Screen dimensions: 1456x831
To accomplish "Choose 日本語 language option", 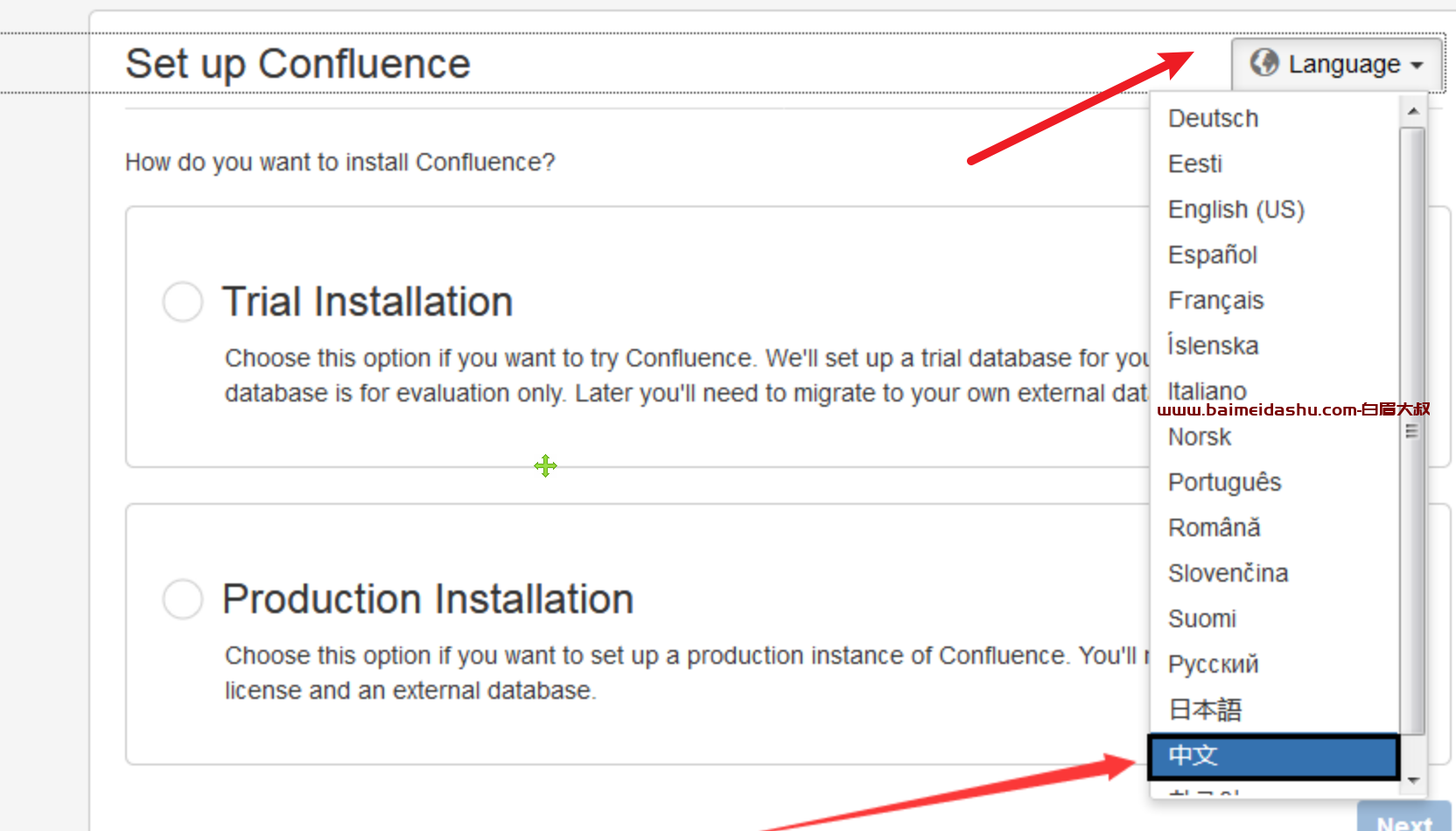I will (1275, 709).
